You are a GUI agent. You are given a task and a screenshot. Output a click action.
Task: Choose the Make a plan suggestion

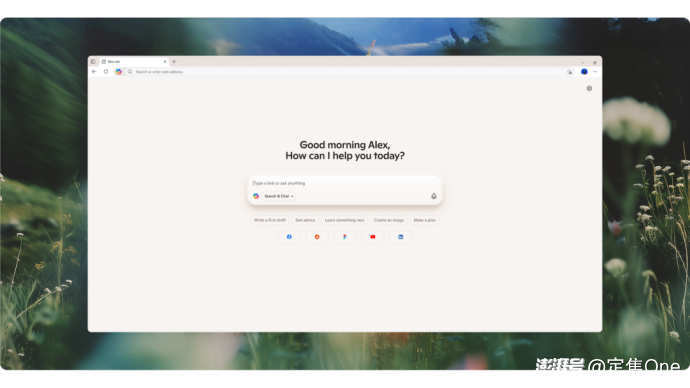[425, 220]
